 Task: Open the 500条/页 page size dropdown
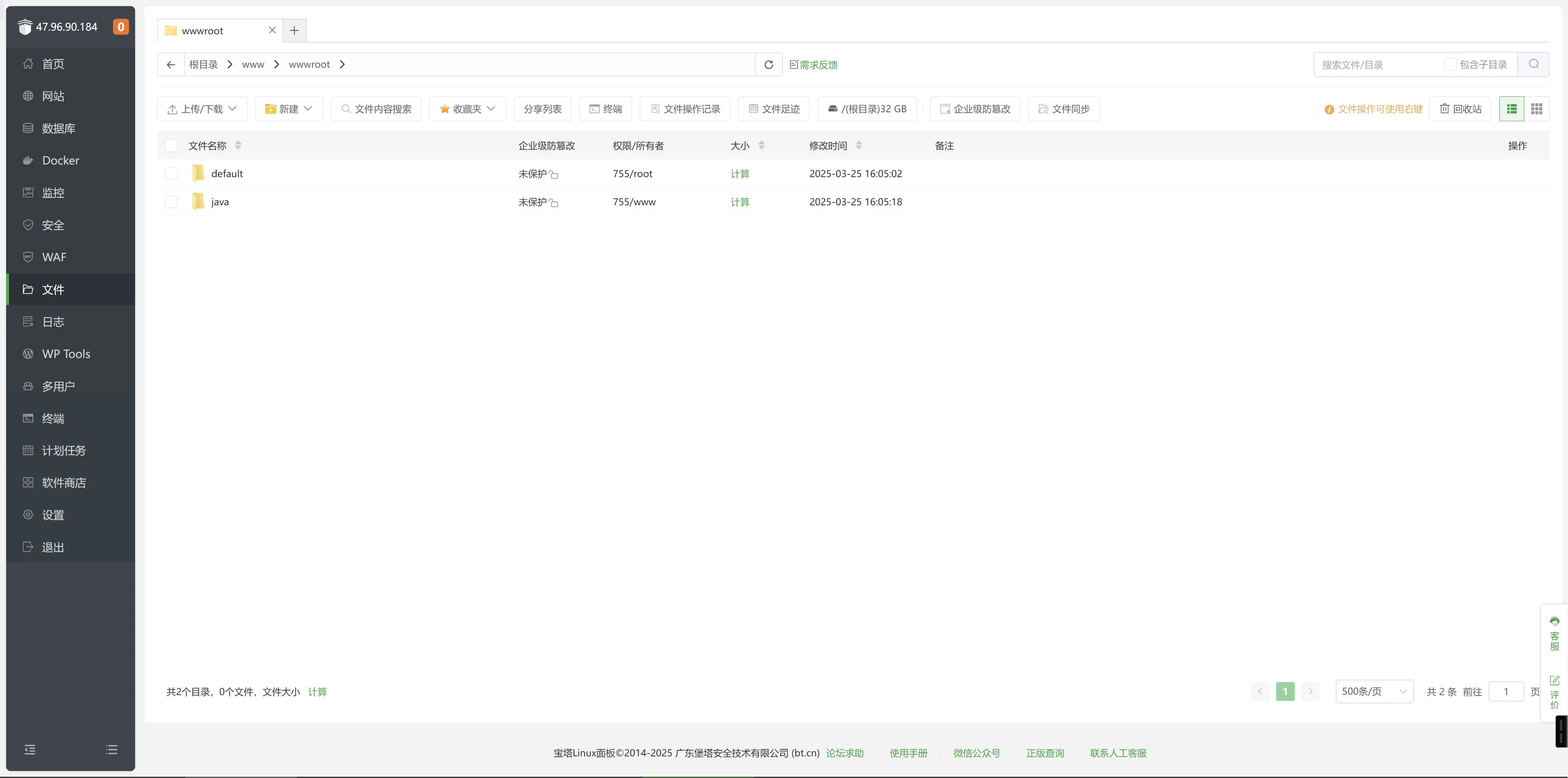coord(1375,691)
